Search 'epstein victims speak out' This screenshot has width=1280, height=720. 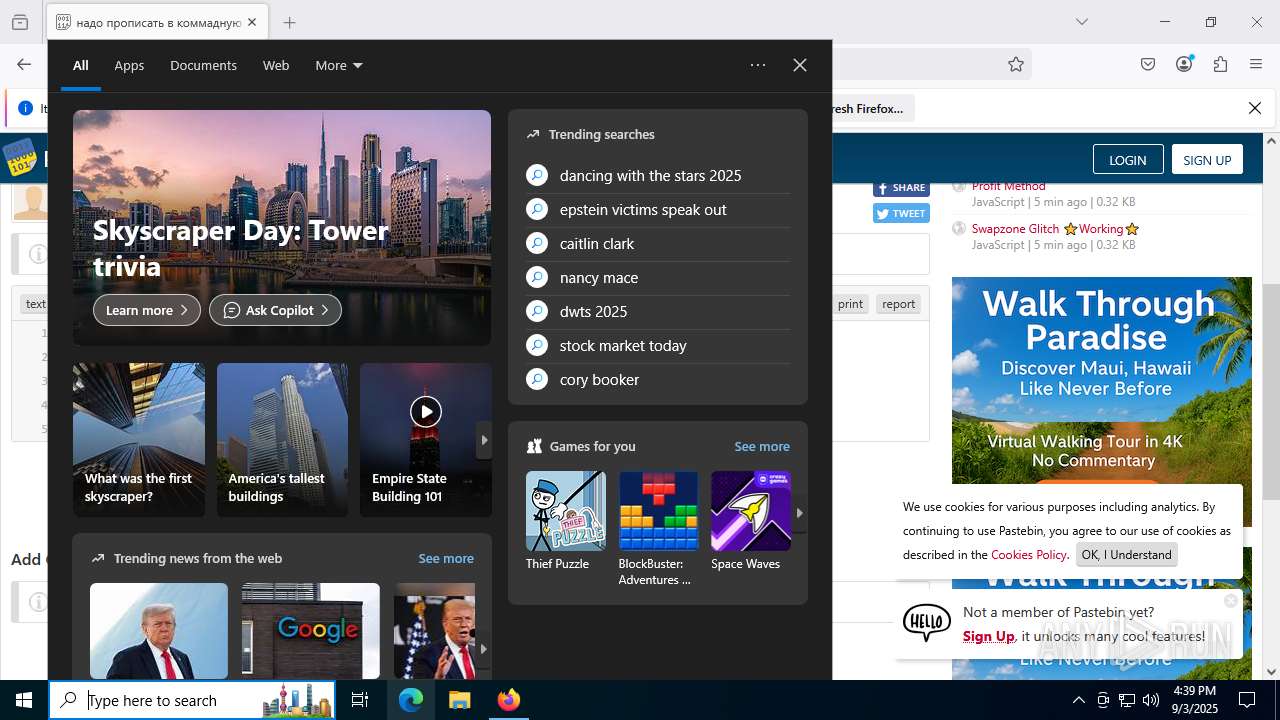point(643,209)
